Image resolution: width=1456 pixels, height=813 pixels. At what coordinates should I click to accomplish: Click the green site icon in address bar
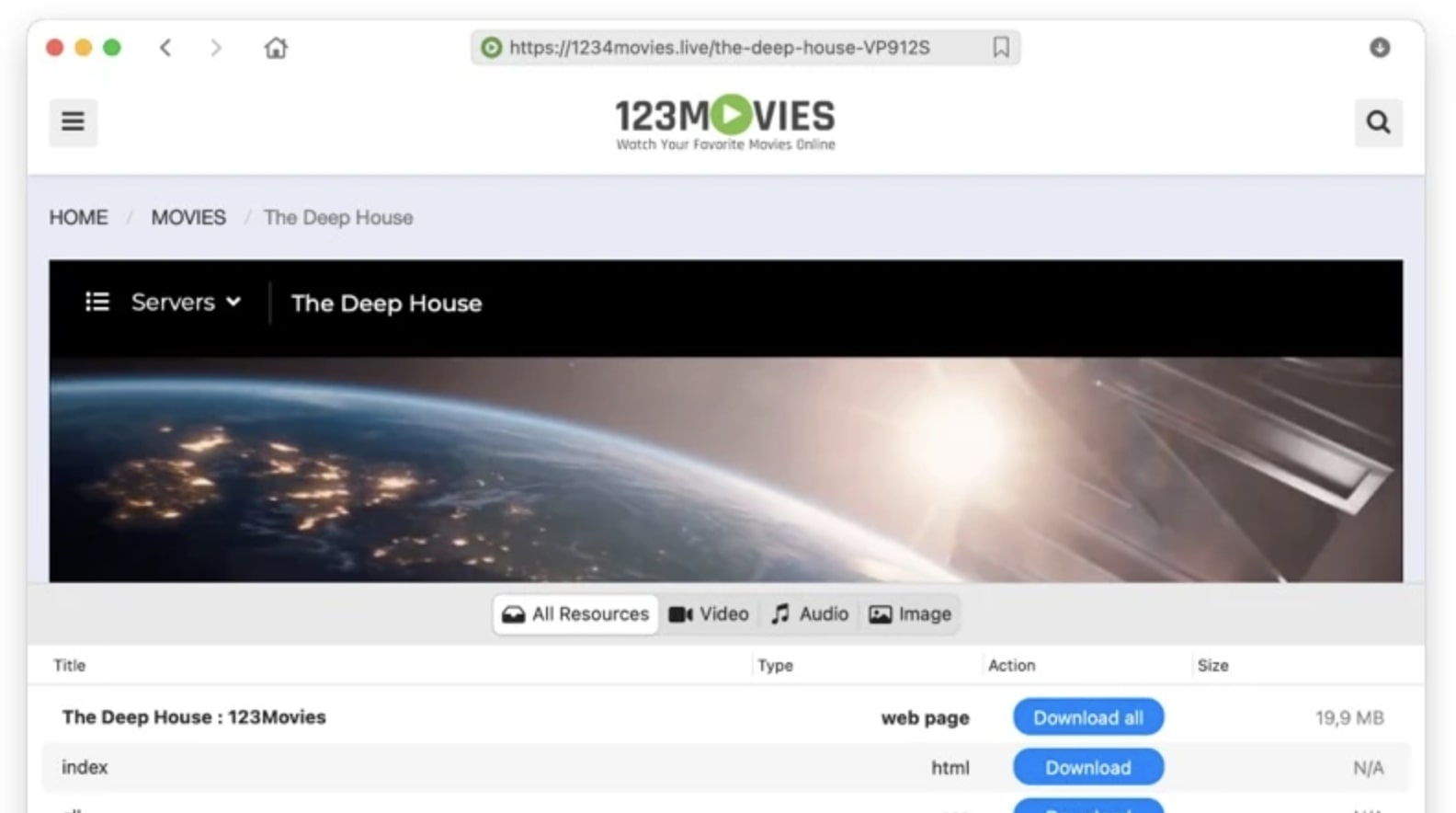click(492, 47)
